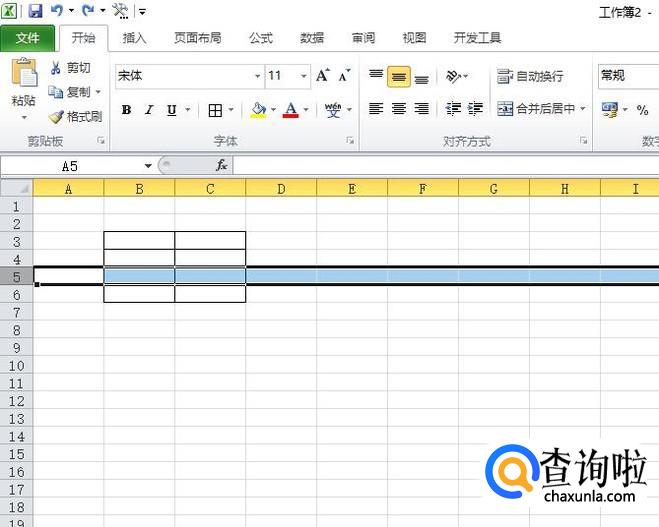Open the number format 常规 combo box

[628, 76]
